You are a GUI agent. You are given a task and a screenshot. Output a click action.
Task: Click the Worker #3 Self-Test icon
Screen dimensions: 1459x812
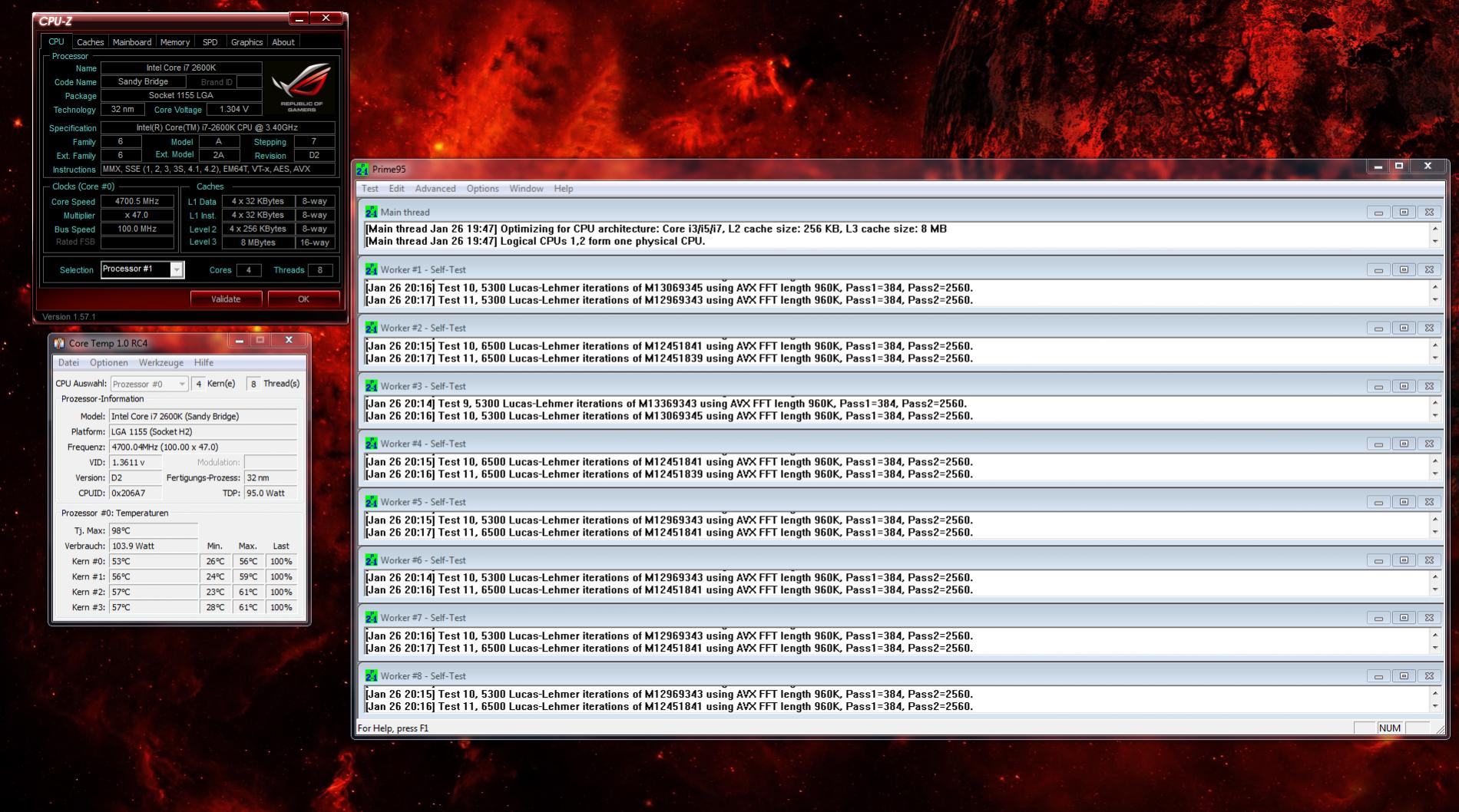coord(372,386)
